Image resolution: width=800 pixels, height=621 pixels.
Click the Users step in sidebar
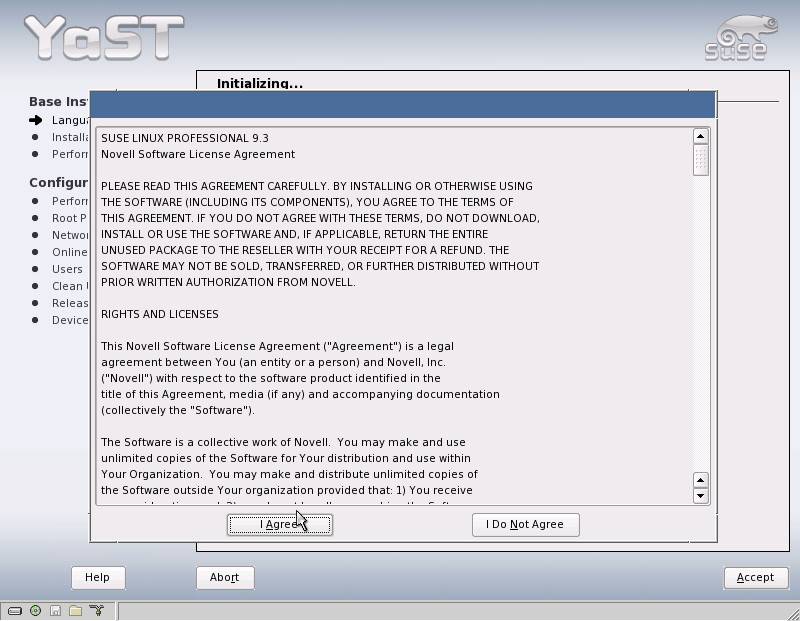tap(67, 269)
